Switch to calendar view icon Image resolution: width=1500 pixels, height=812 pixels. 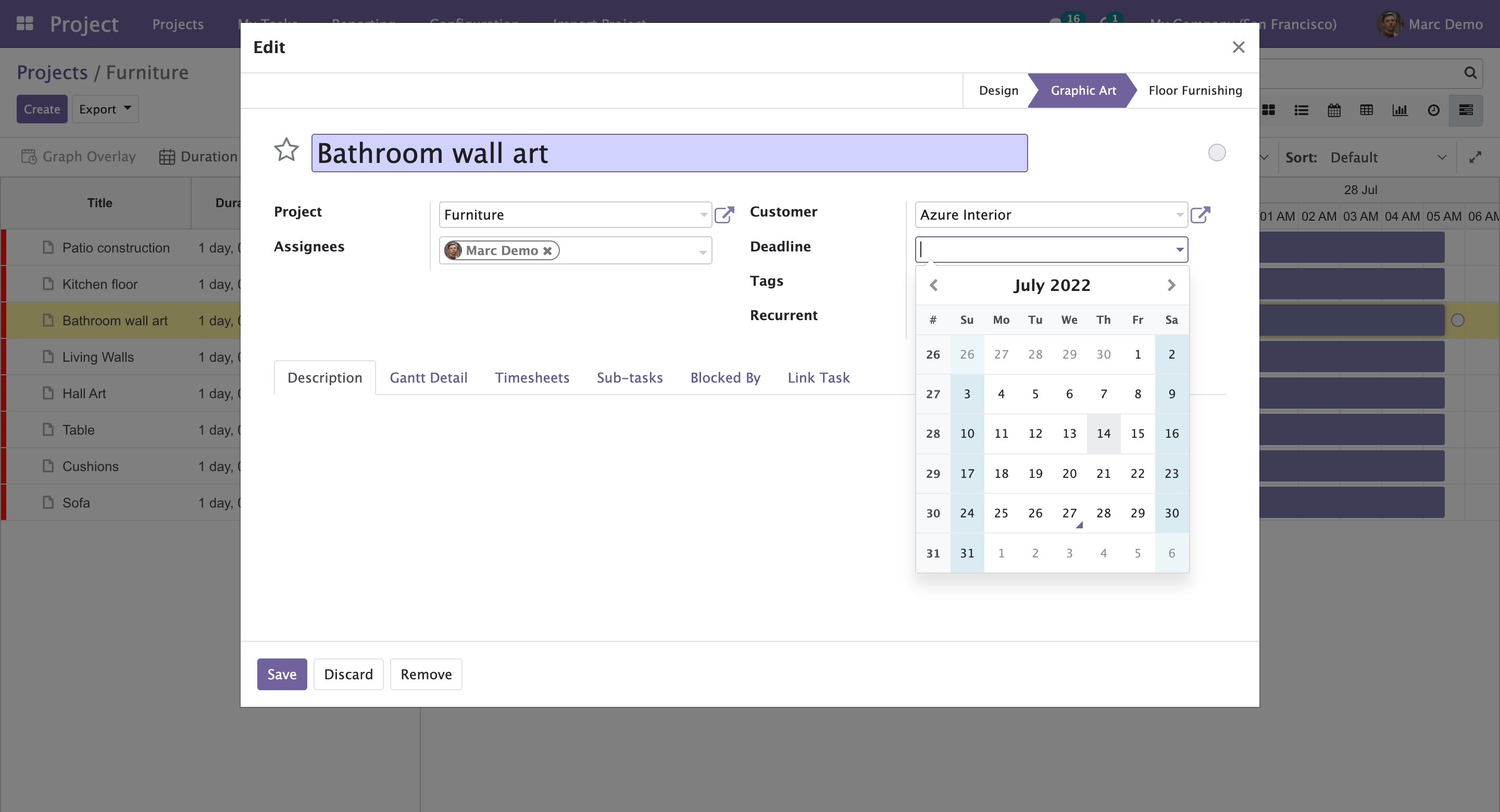pos(1333,110)
